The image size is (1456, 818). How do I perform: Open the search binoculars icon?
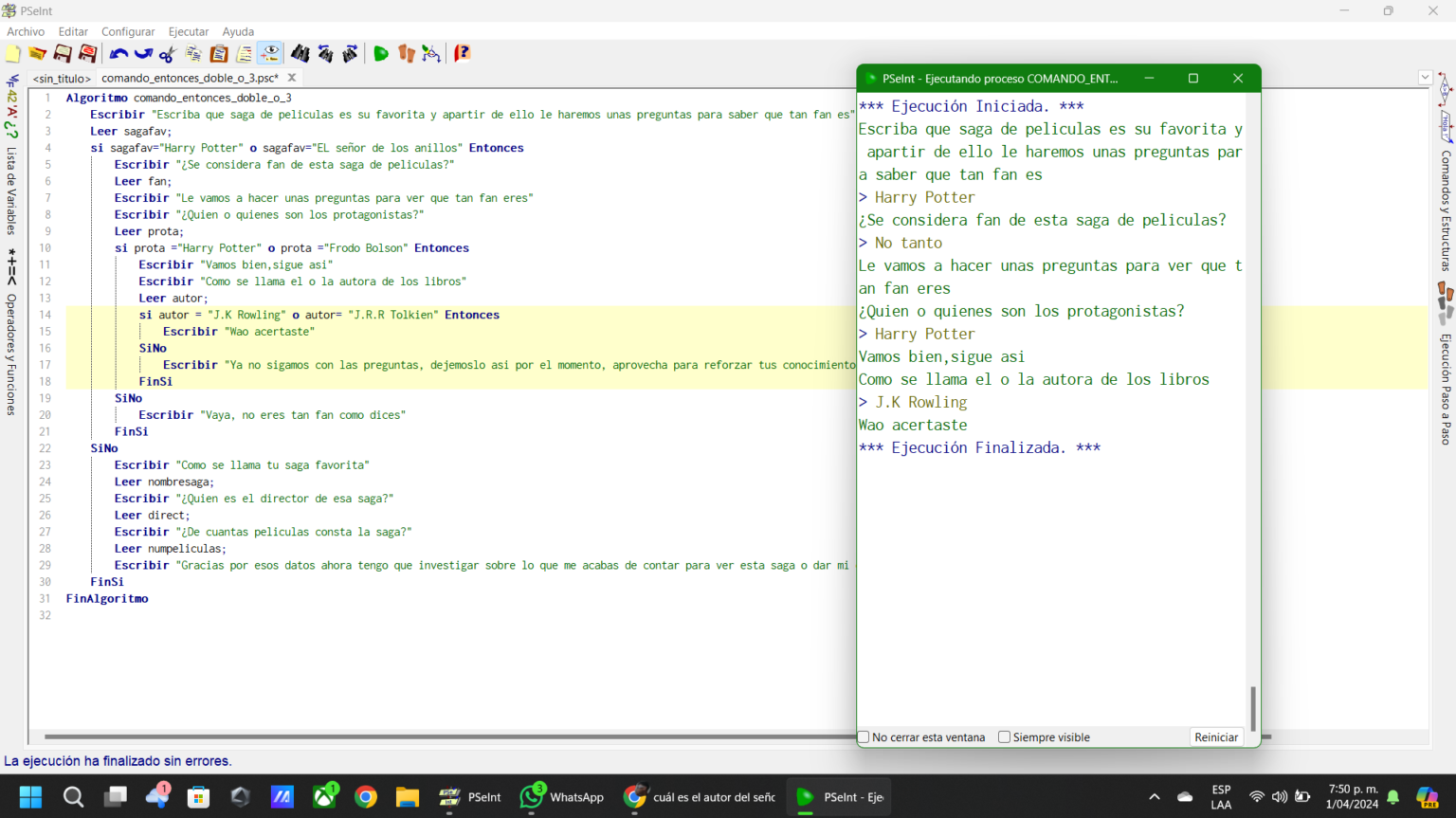click(300, 53)
